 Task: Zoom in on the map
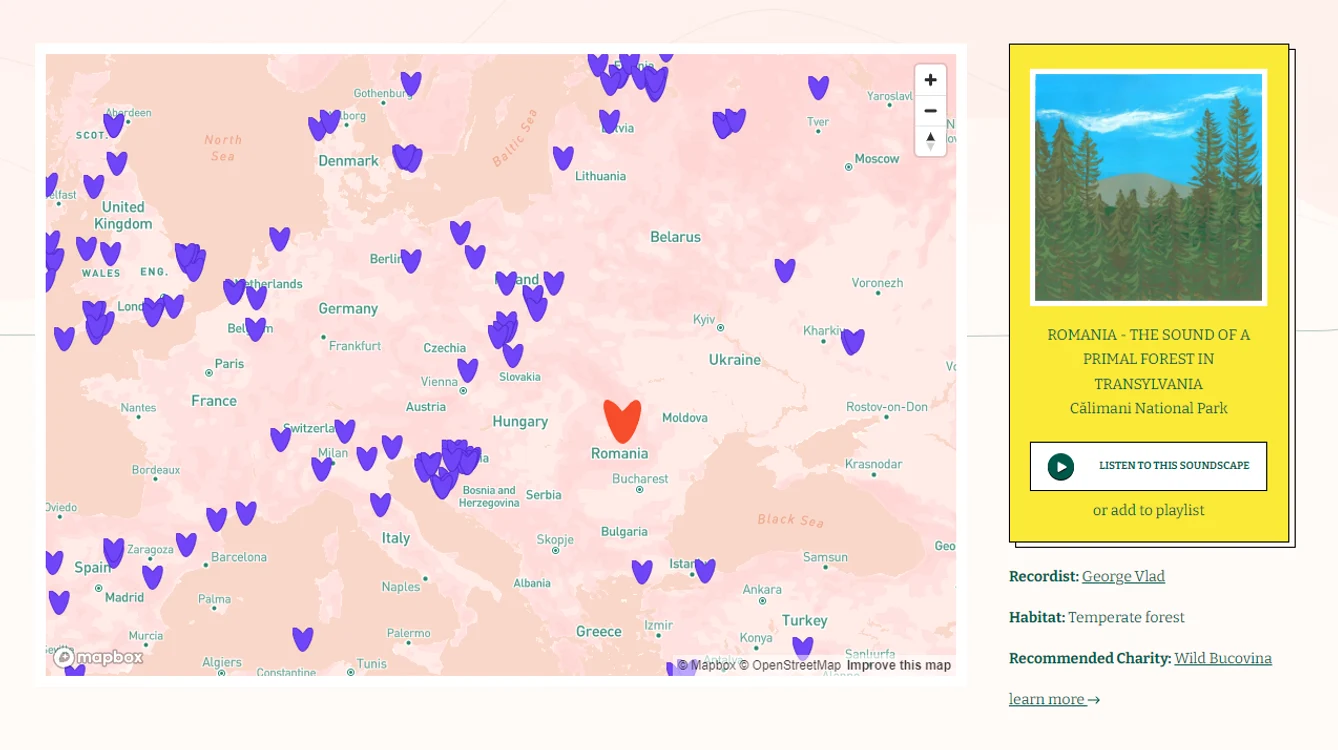[x=930, y=80]
